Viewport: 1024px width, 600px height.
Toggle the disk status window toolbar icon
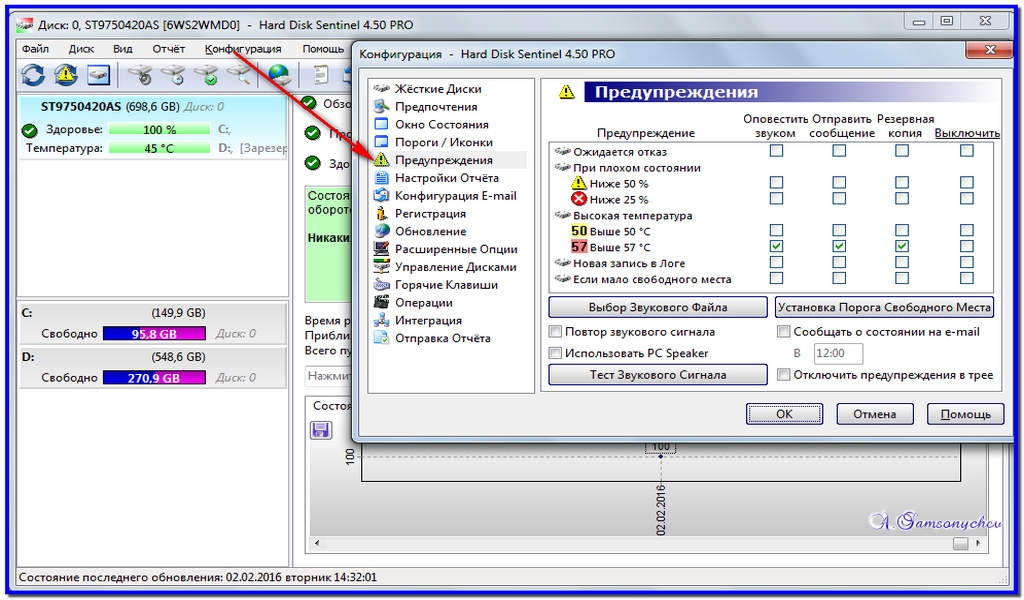pyautogui.click(x=98, y=74)
